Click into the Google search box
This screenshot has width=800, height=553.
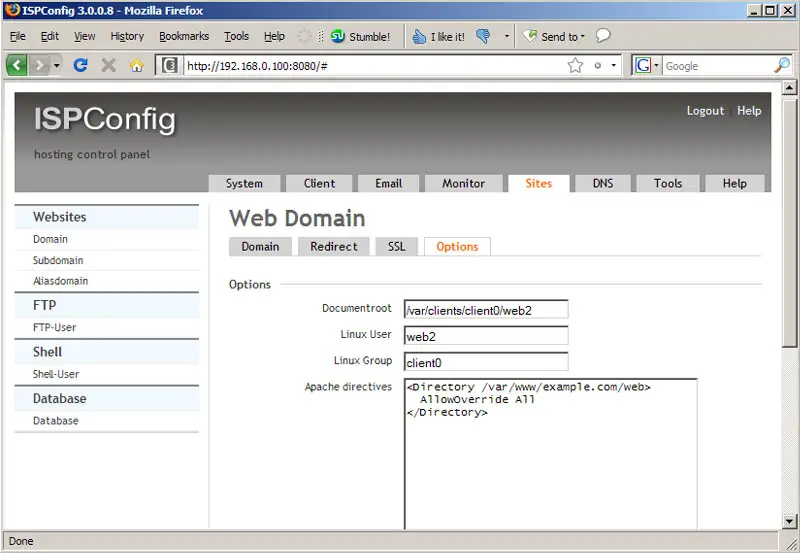click(717, 66)
